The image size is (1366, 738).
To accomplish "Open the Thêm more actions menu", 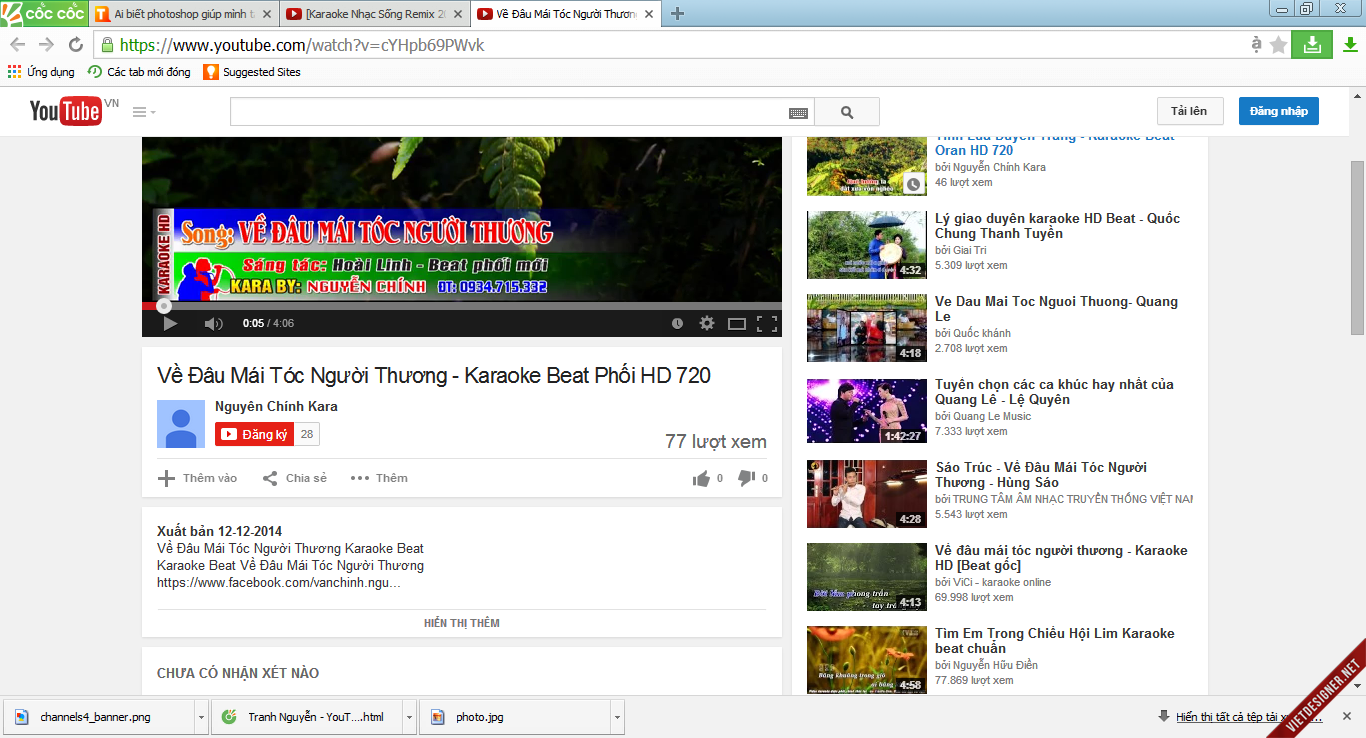I will 379,478.
